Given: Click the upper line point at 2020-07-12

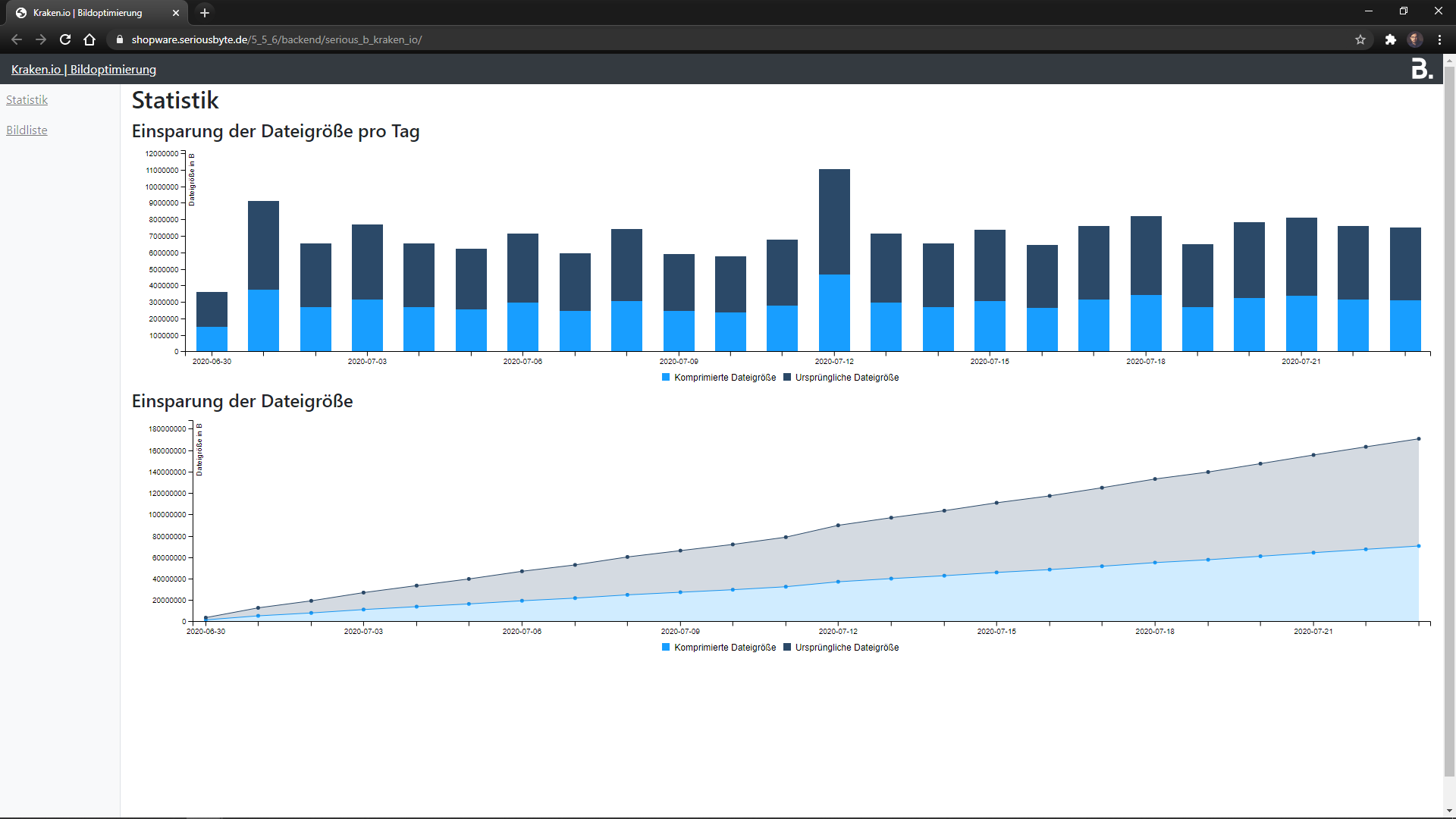Looking at the screenshot, I should click(838, 526).
